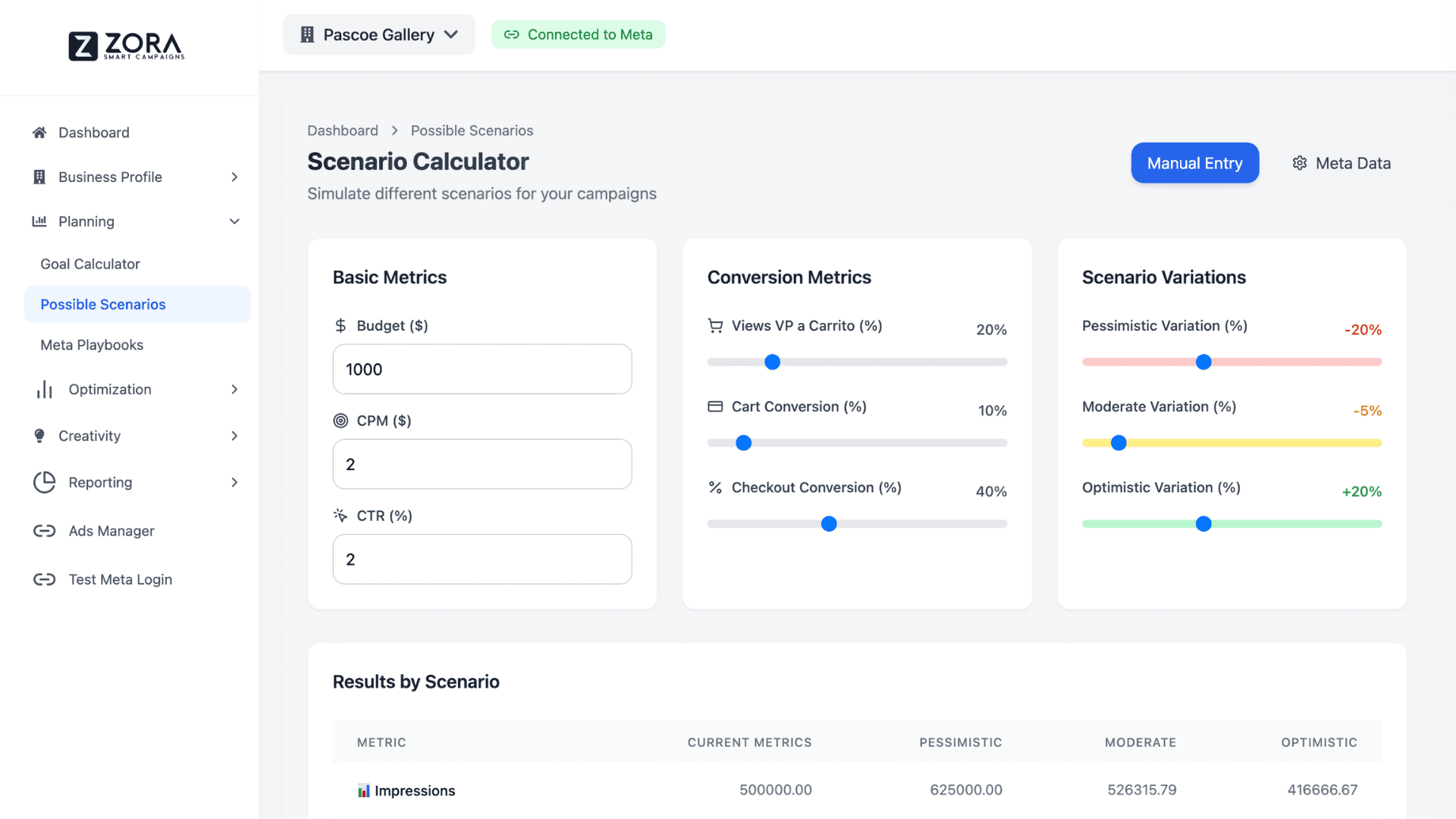The width and height of the screenshot is (1456, 819).
Task: Click the Dashboard home icon
Action: 39,133
